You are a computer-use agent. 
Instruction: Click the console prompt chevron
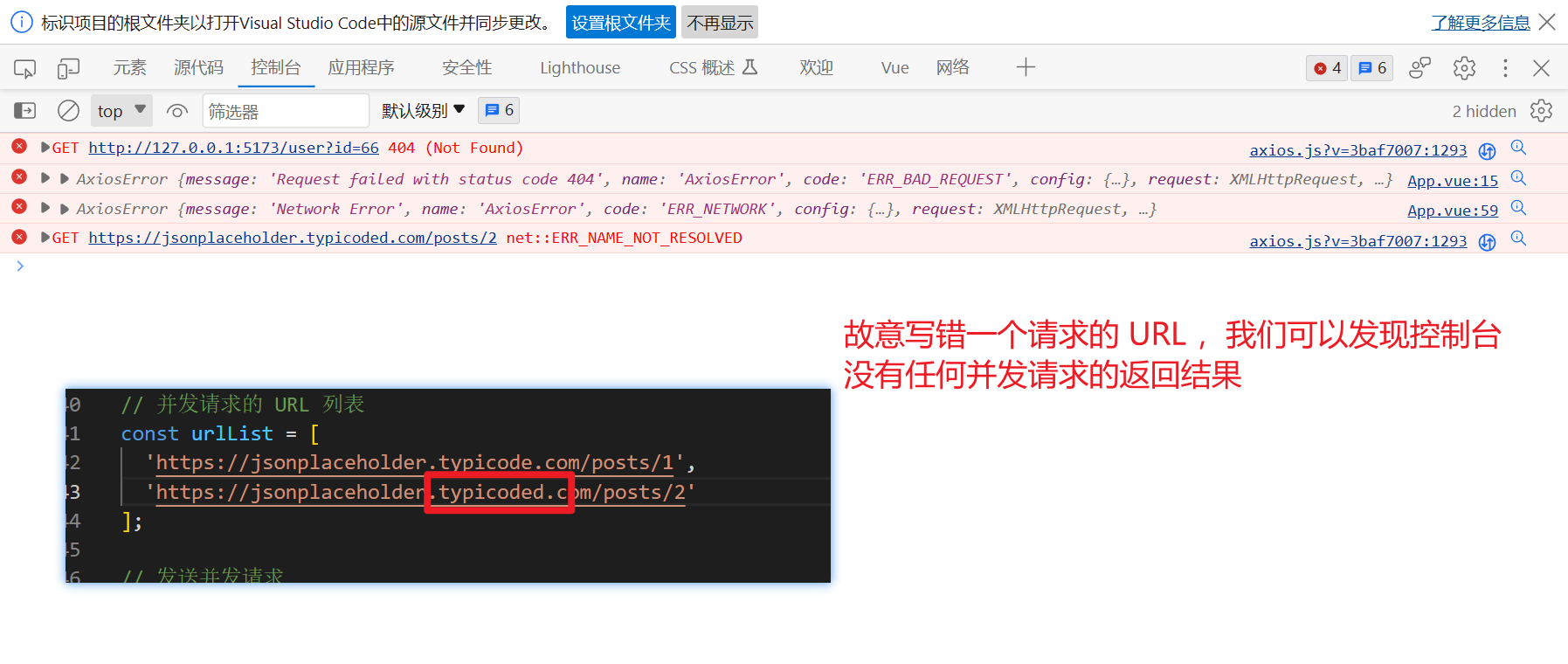[20, 266]
